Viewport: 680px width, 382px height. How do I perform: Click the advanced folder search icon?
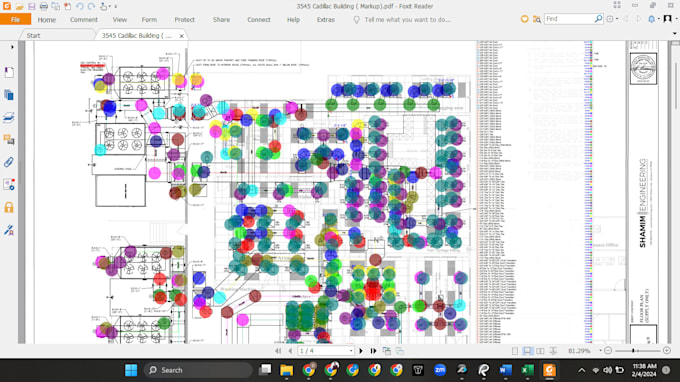coord(536,19)
